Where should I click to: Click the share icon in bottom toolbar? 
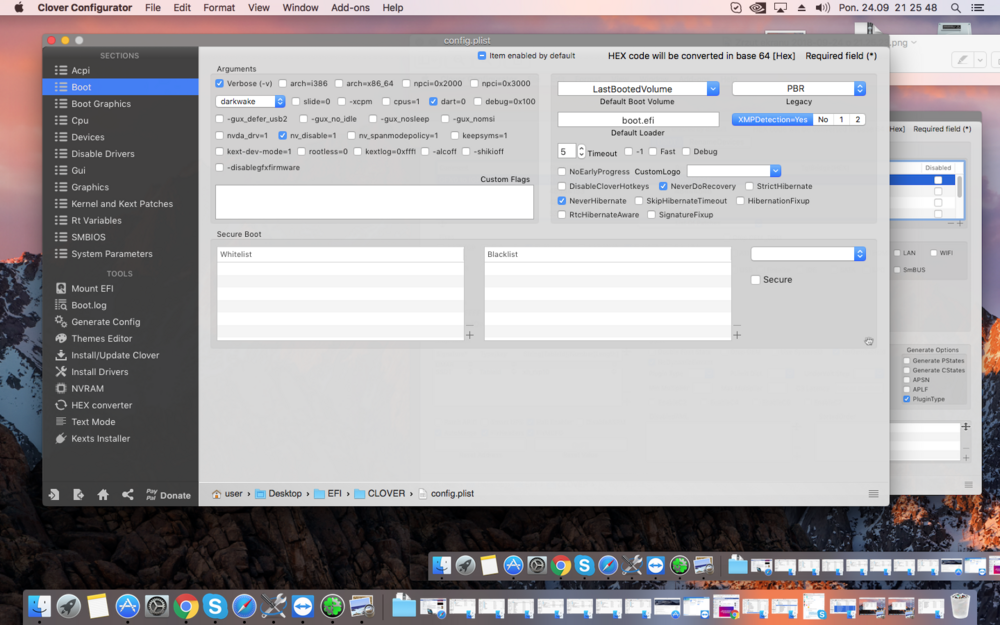coord(128,495)
